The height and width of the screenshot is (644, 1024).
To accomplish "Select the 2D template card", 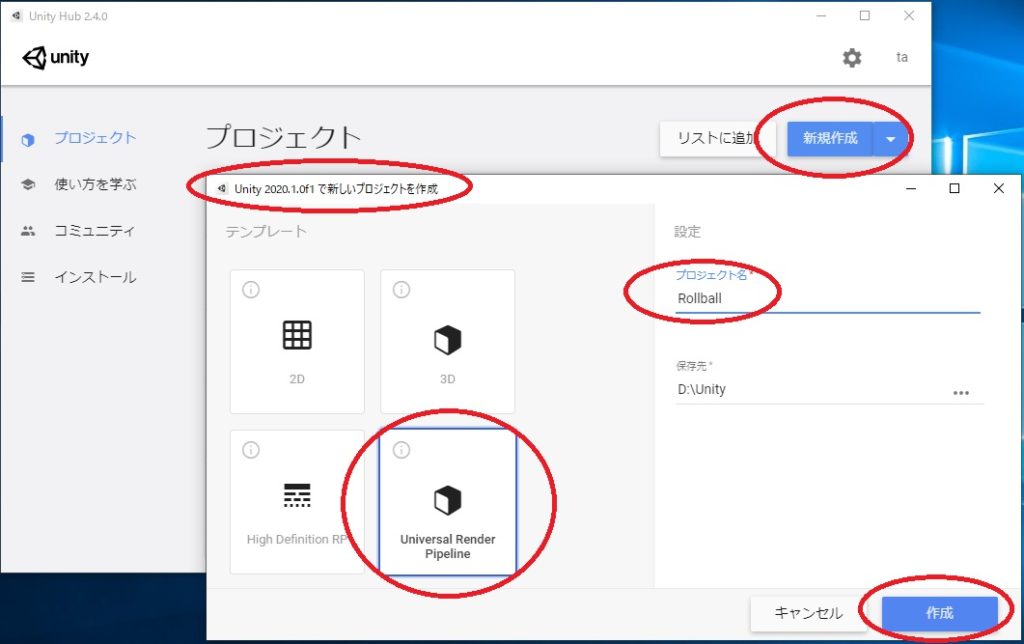I will [297, 341].
